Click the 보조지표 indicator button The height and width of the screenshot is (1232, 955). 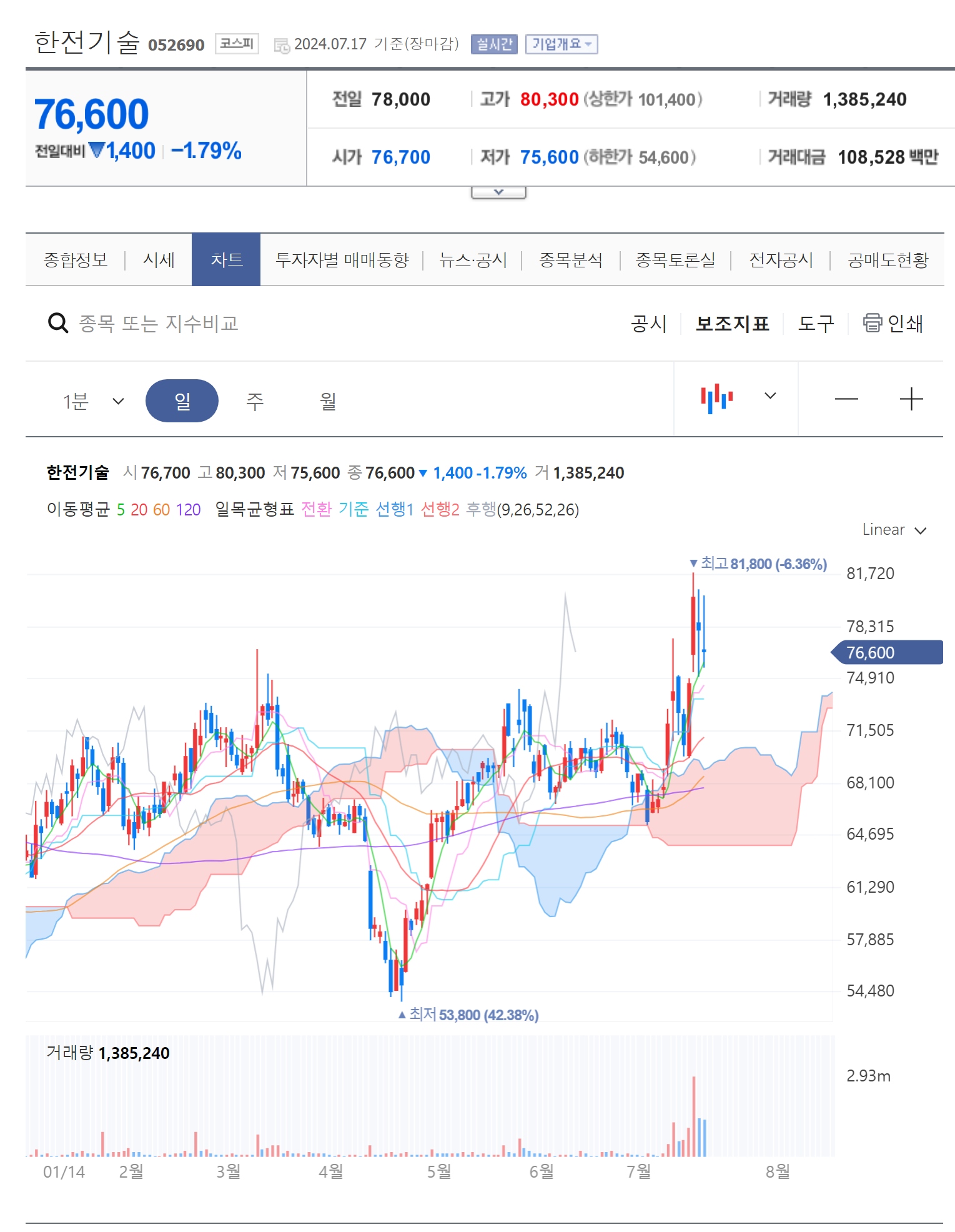[732, 323]
